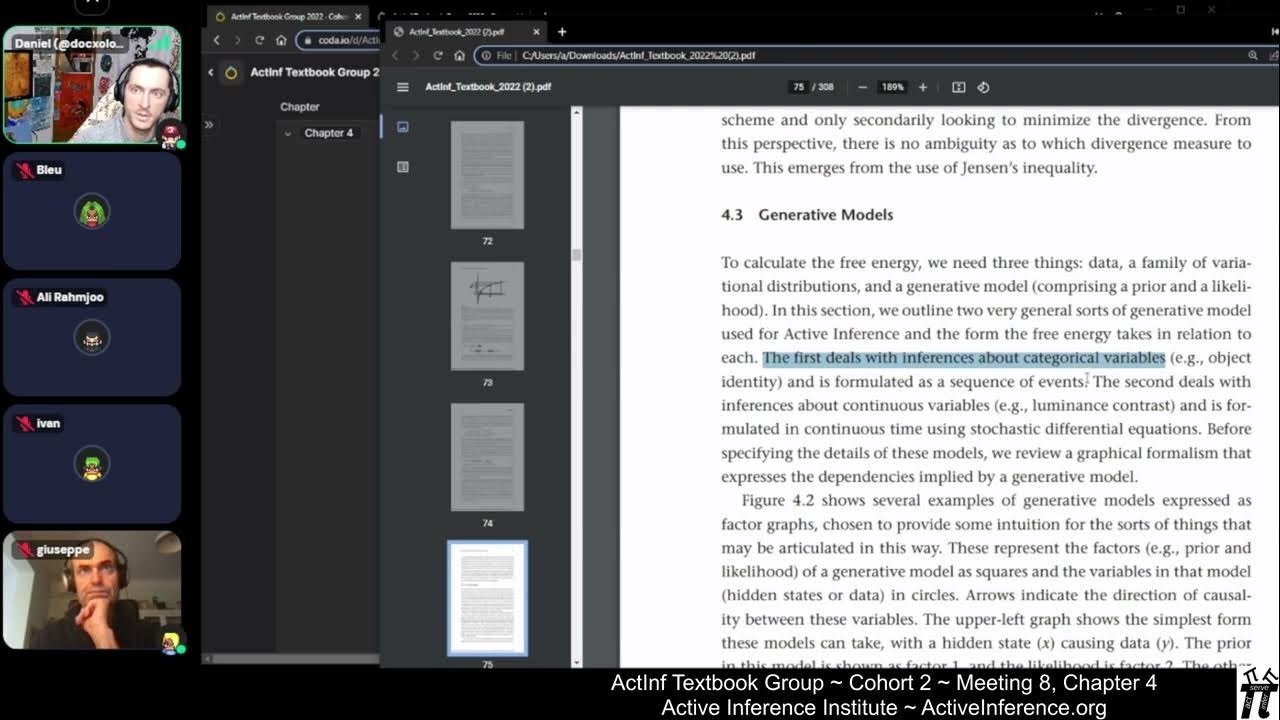Click the 189% zoom level field
This screenshot has height=720, width=1280.
click(892, 87)
